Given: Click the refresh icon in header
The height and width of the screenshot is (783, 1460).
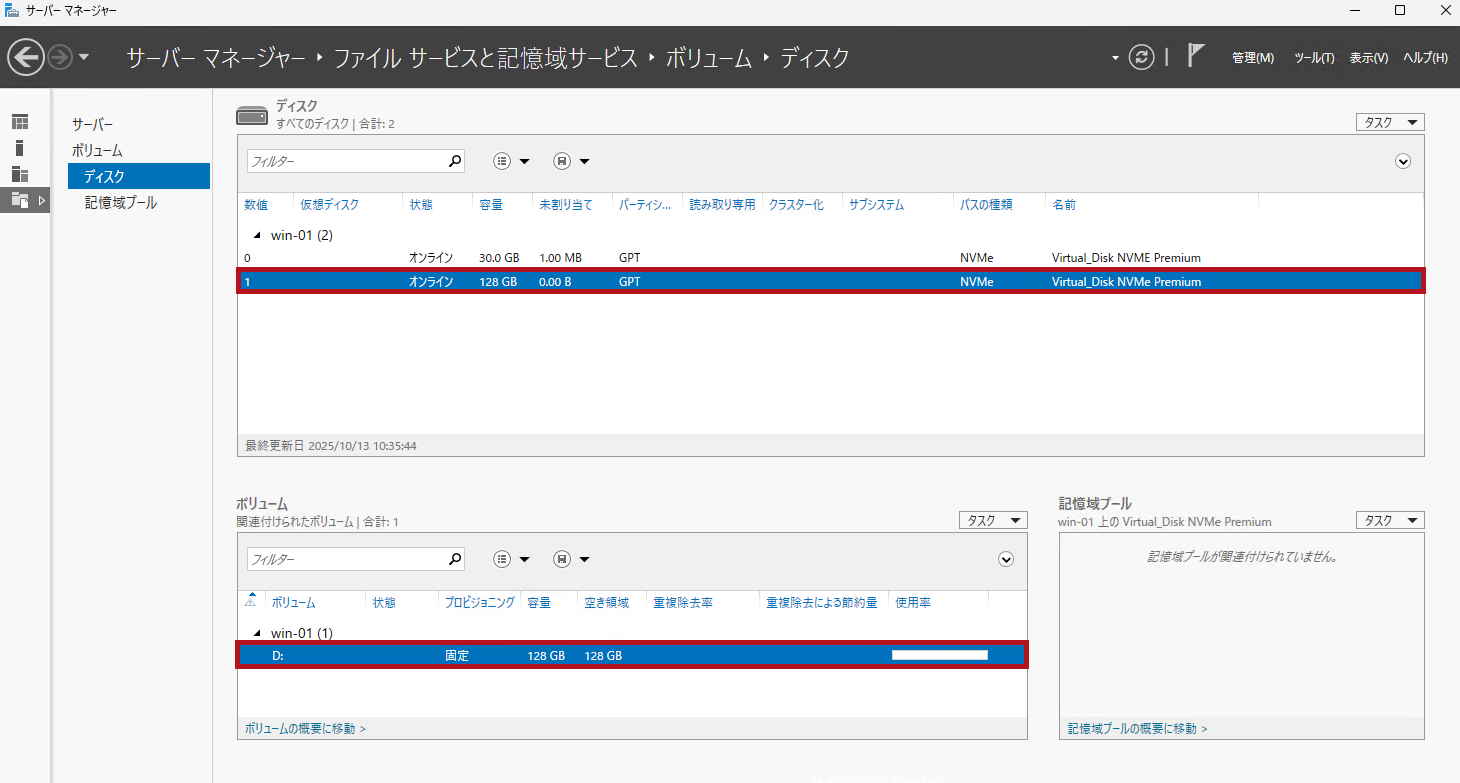Looking at the screenshot, I should pyautogui.click(x=1141, y=57).
